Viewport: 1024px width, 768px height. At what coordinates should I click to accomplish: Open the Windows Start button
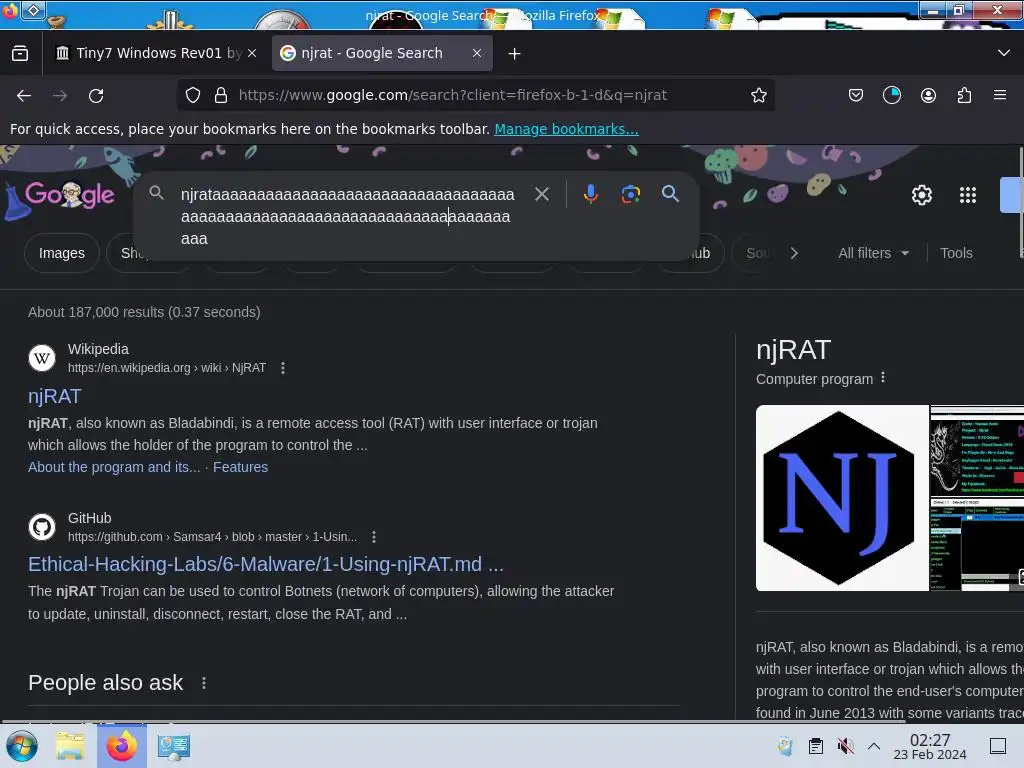tap(22, 746)
